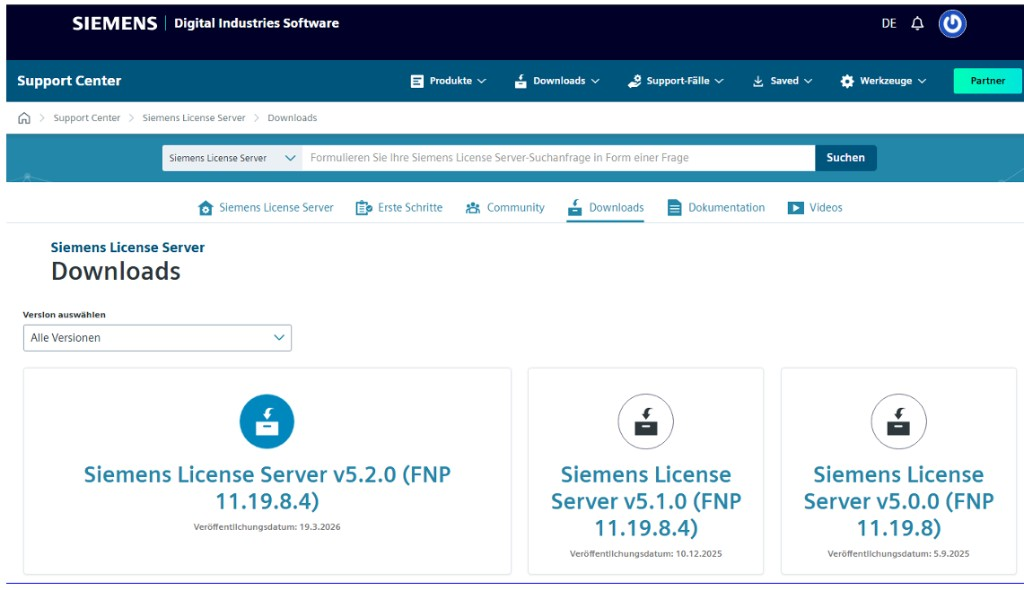Click the Erste Schritte tab icon
This screenshot has height=590, width=1024.
click(364, 208)
